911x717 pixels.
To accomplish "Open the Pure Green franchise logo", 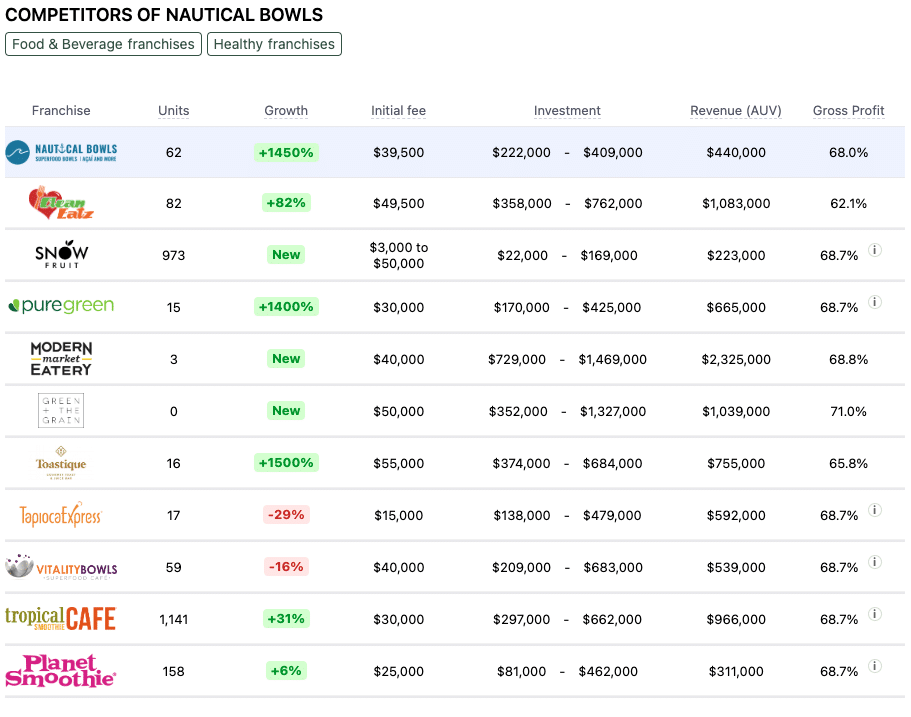I will point(61,306).
